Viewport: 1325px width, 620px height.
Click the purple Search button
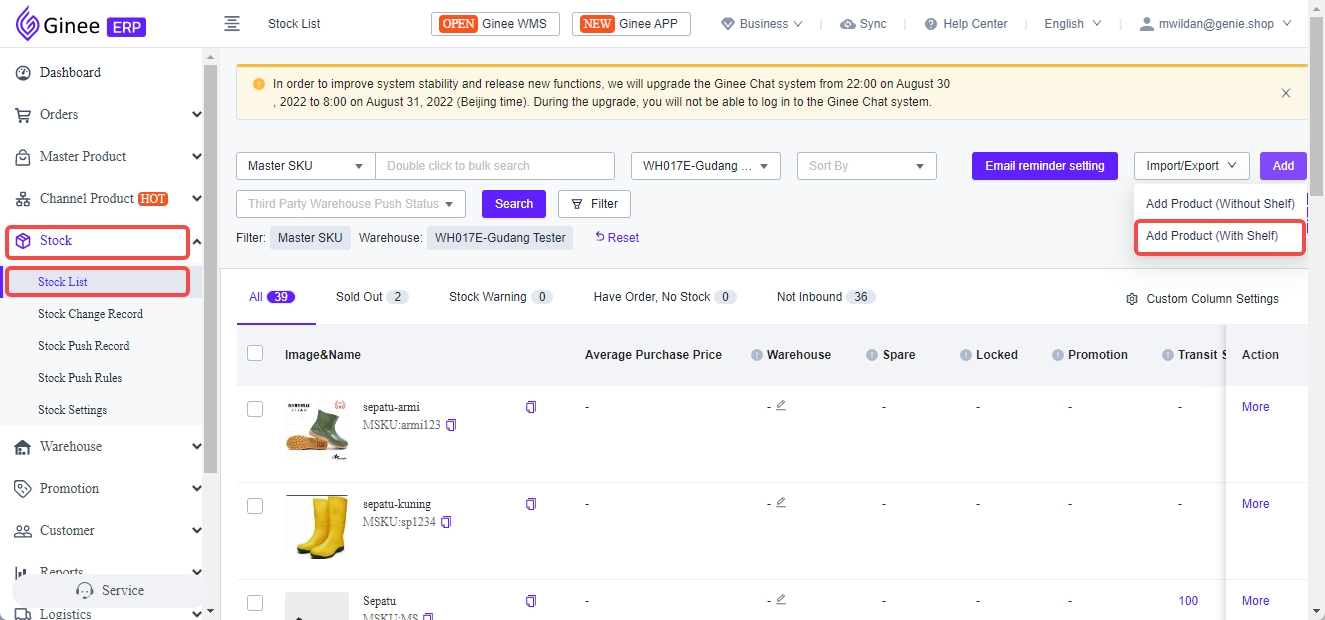[x=514, y=204]
